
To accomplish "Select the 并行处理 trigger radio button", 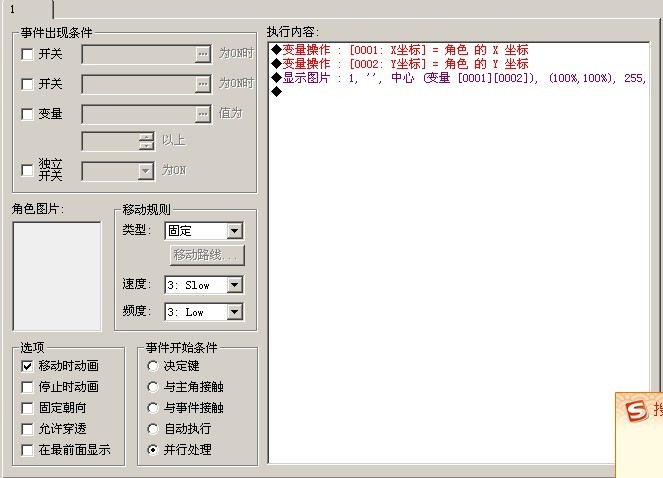I will click(x=153, y=450).
